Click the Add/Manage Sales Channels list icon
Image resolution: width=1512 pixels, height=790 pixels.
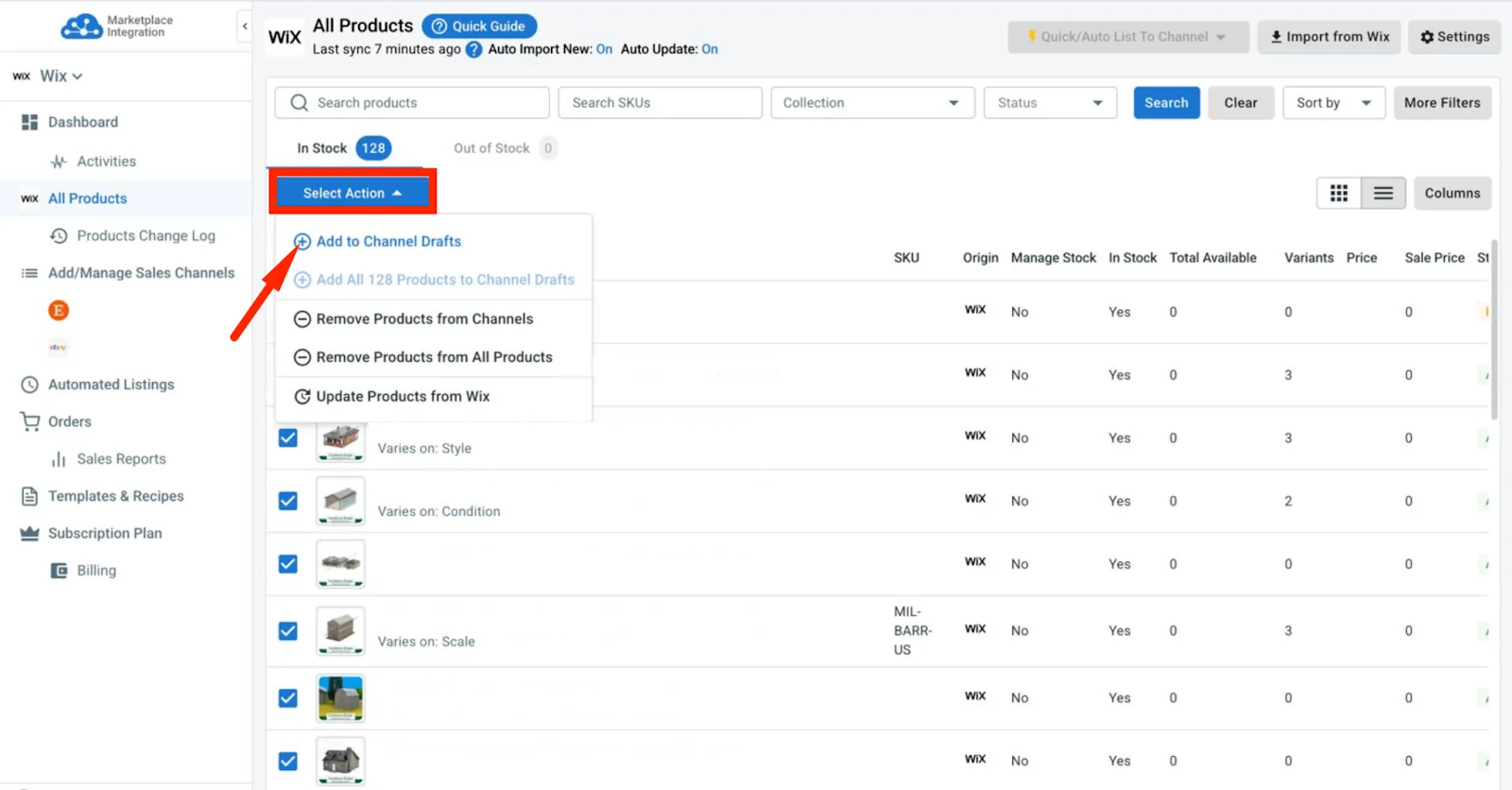tap(29, 273)
